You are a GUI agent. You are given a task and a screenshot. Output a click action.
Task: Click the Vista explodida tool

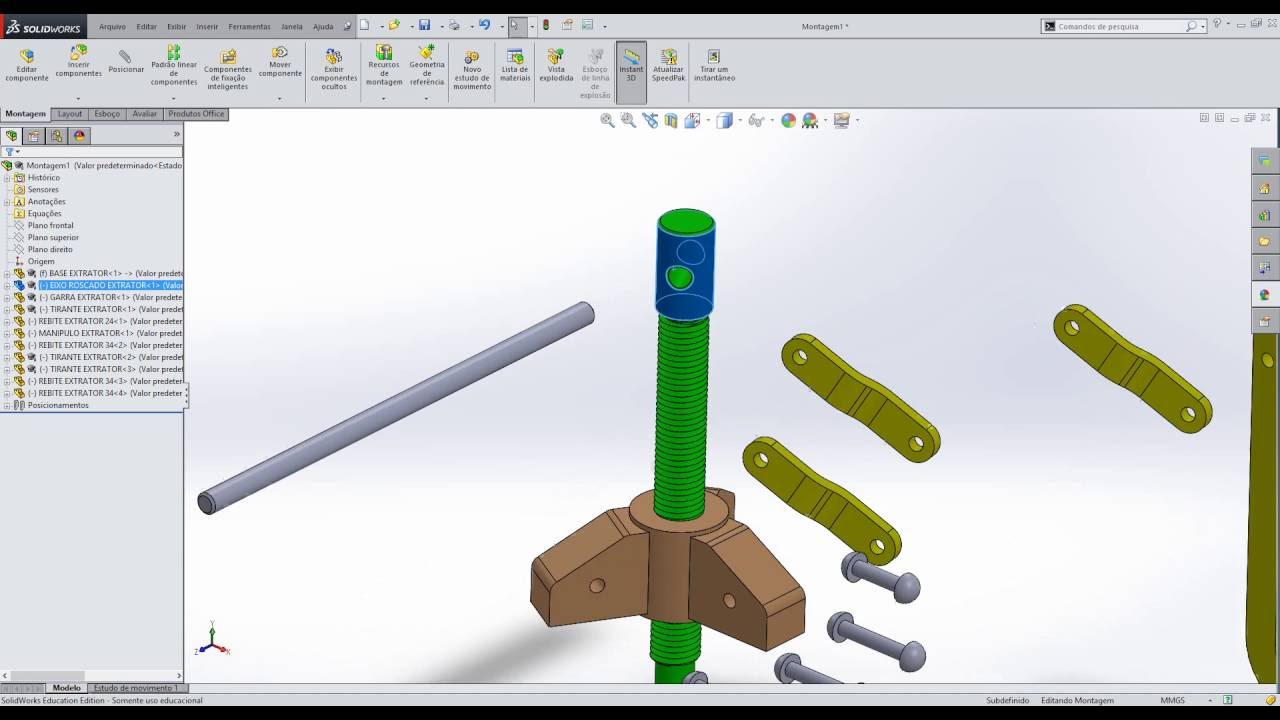(x=556, y=66)
